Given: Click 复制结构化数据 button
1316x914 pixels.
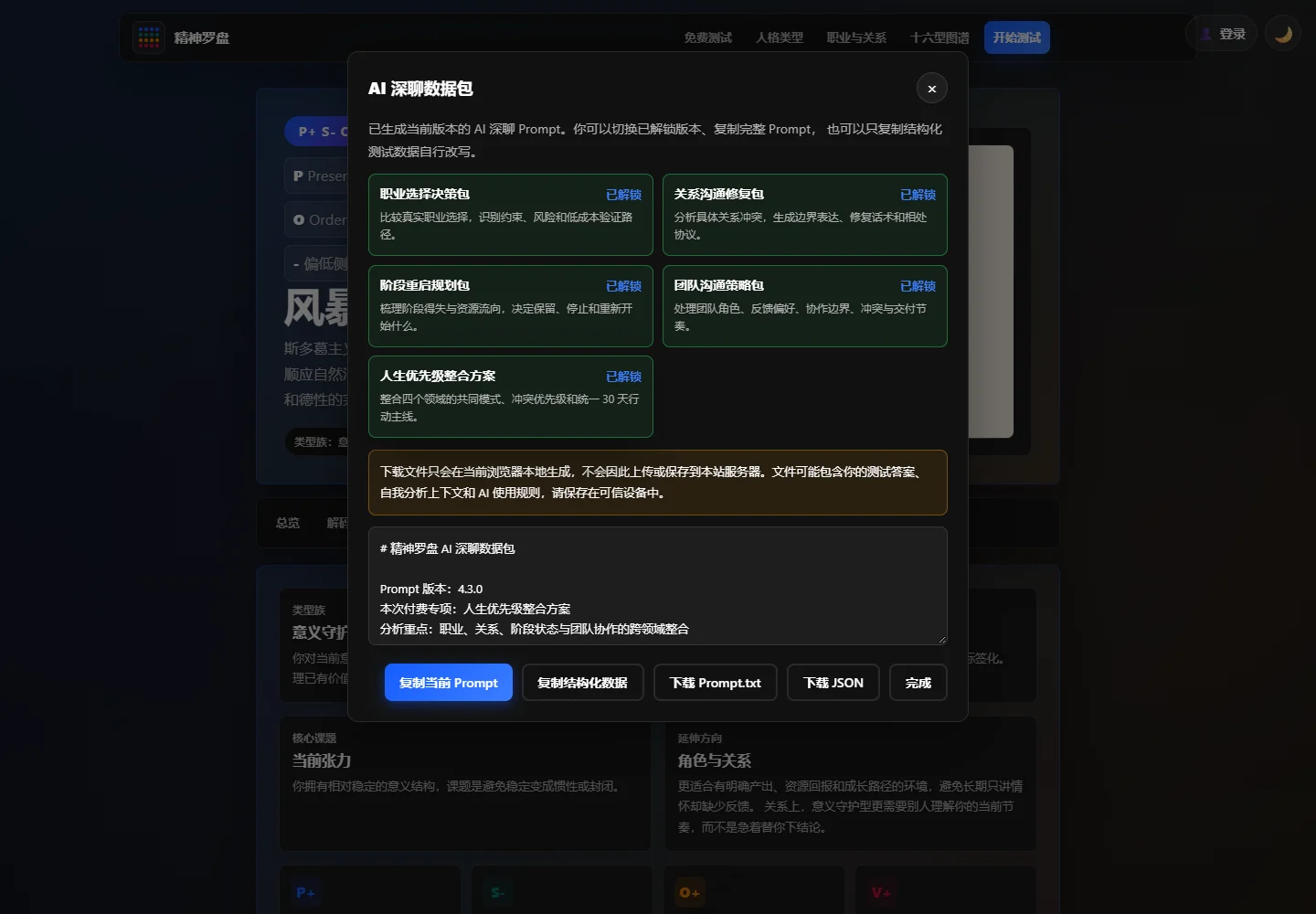Looking at the screenshot, I should 583,683.
